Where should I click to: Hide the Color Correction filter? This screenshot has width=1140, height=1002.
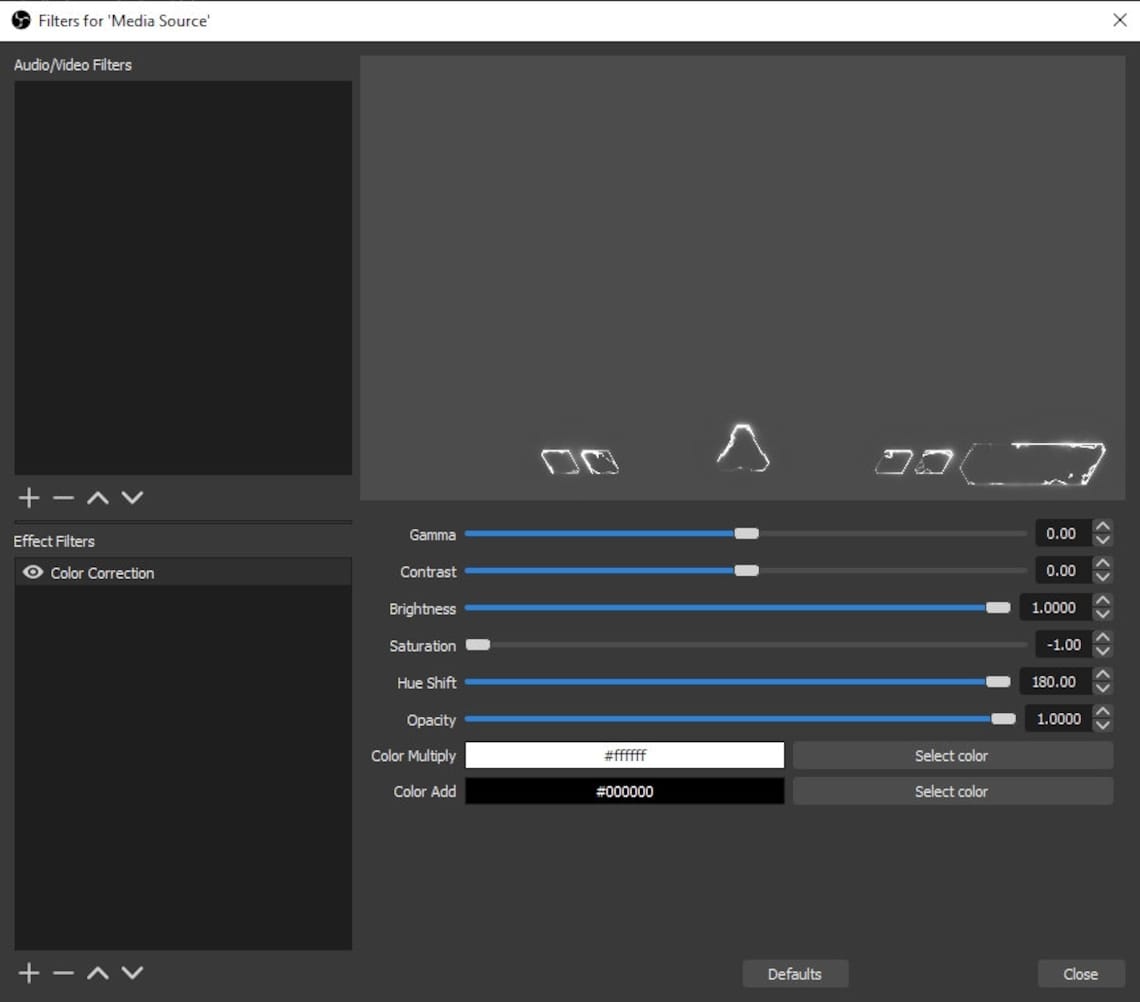[33, 572]
